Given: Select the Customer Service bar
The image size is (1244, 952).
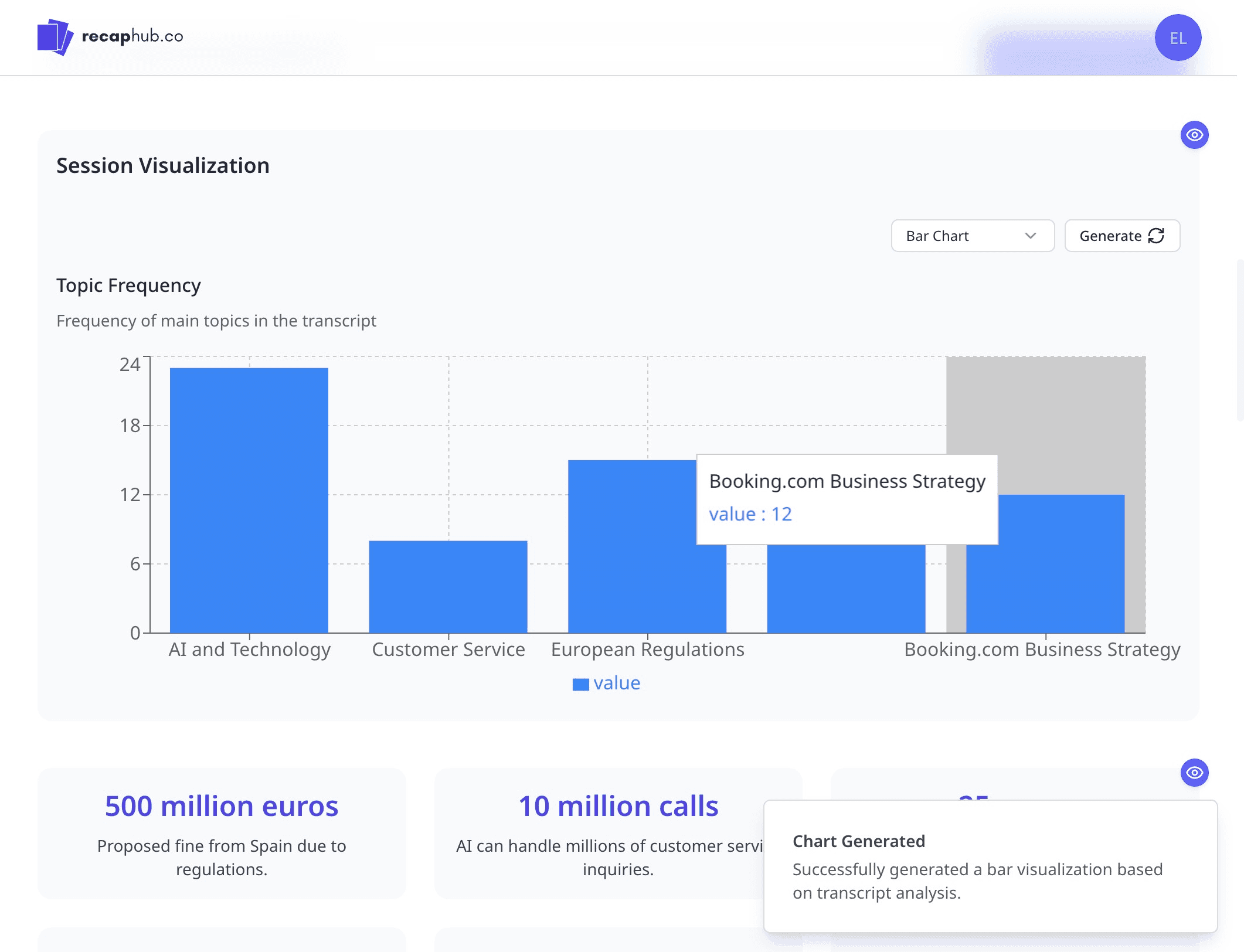Looking at the screenshot, I should click(x=448, y=586).
